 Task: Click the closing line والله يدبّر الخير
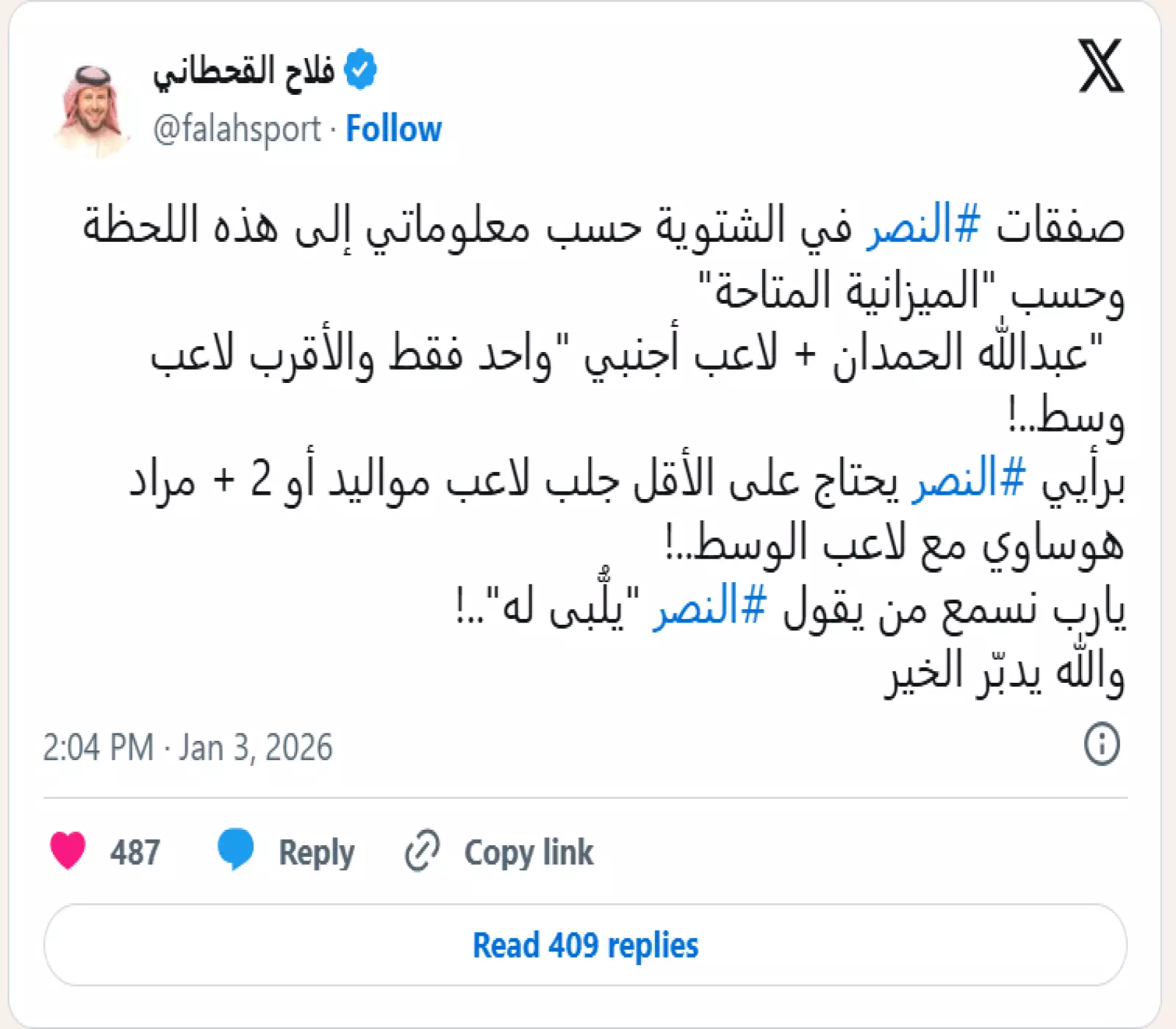pyautogui.click(x=1004, y=672)
